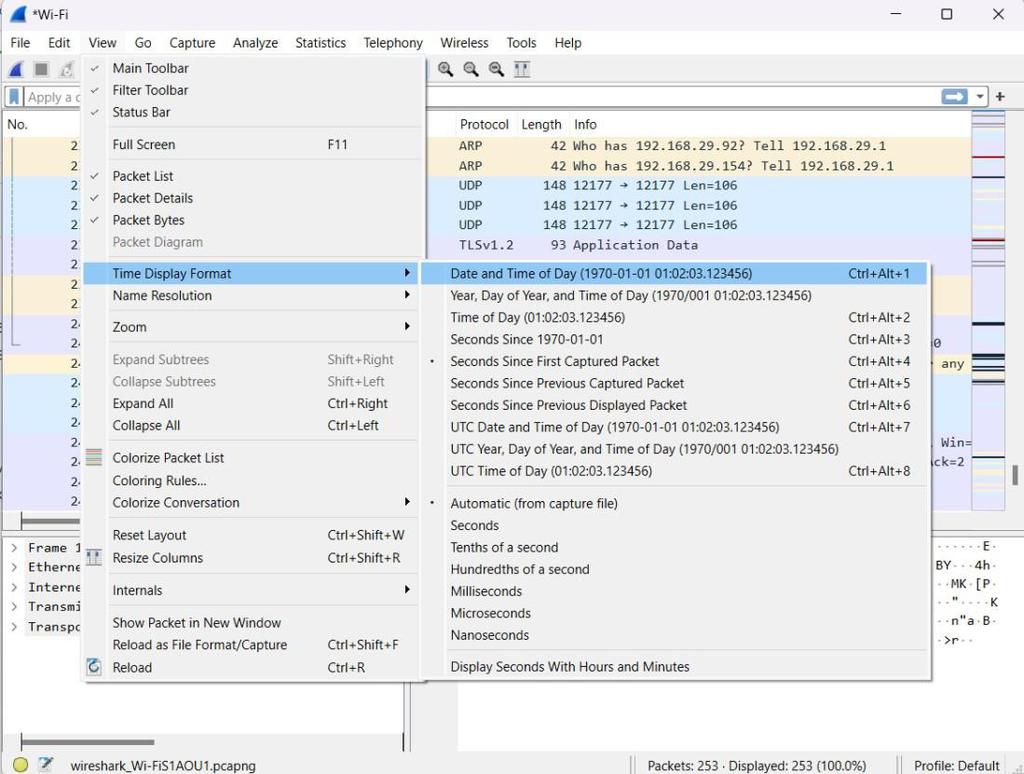Screen dimensions: 1024x774
Task: Open the Wireless menu
Action: point(464,43)
